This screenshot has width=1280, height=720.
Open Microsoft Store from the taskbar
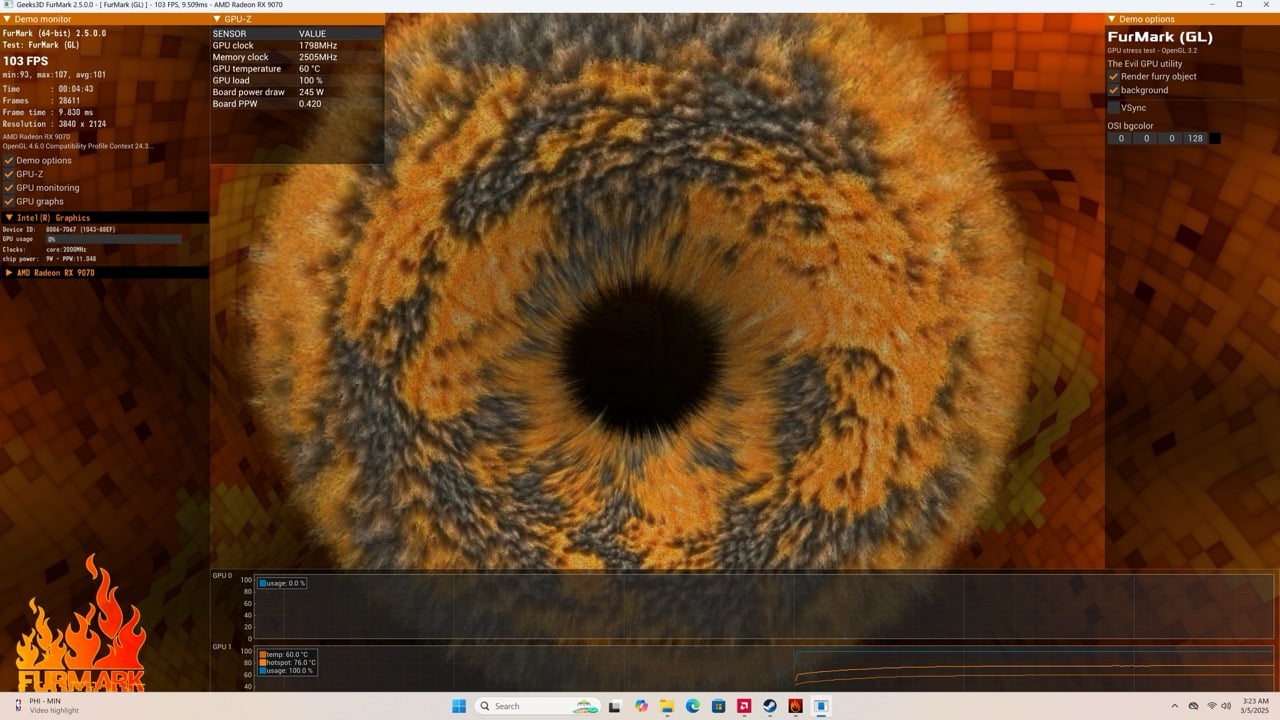click(x=718, y=706)
